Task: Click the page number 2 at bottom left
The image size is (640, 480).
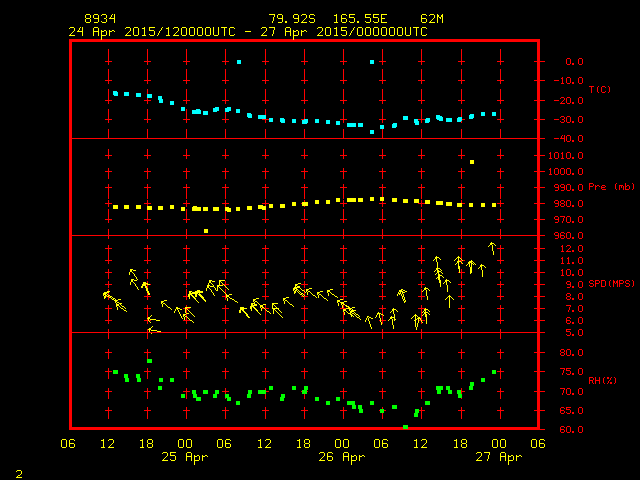Action: 19,473
